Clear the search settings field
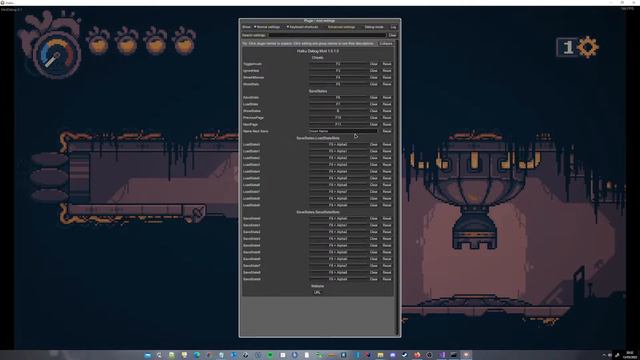The height and width of the screenshot is (360, 640). [x=392, y=35]
